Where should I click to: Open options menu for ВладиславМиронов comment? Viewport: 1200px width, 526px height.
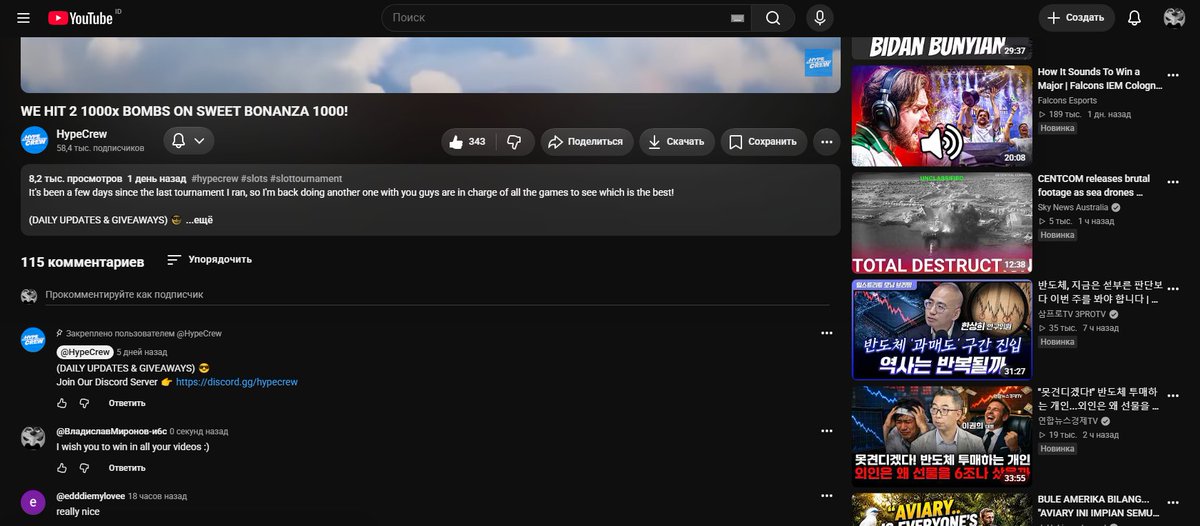[x=826, y=431]
